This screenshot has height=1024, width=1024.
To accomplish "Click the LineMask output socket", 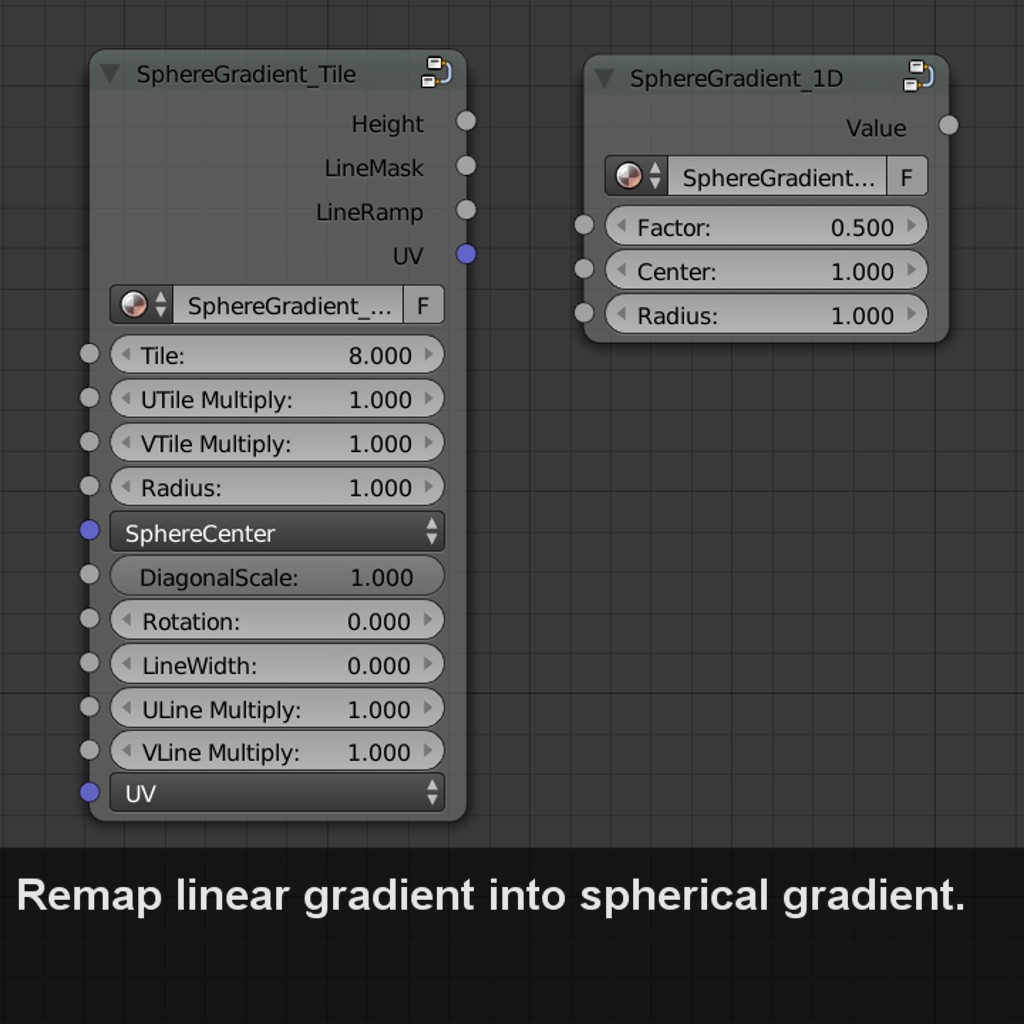I will 466,166.
